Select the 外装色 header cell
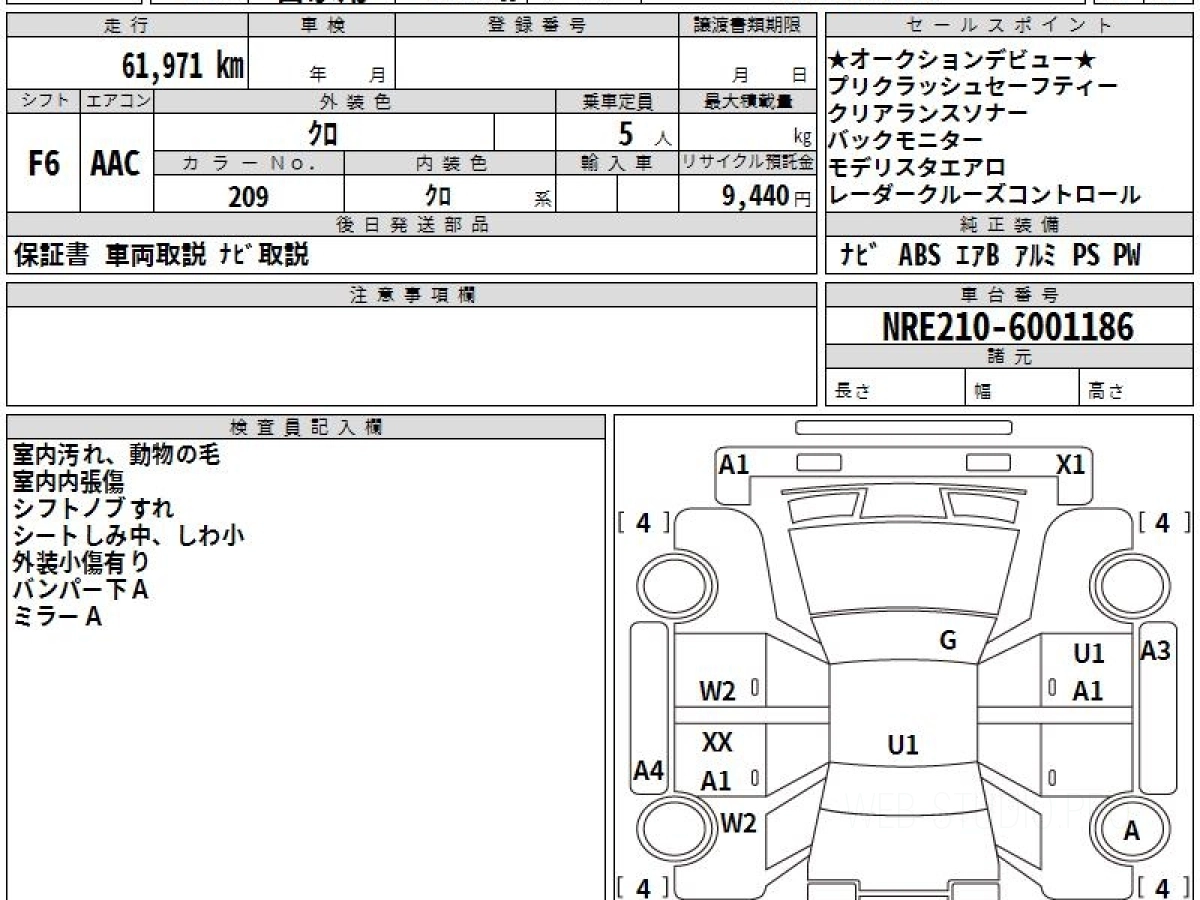Screen dimensions: 1200x900 tap(355, 101)
